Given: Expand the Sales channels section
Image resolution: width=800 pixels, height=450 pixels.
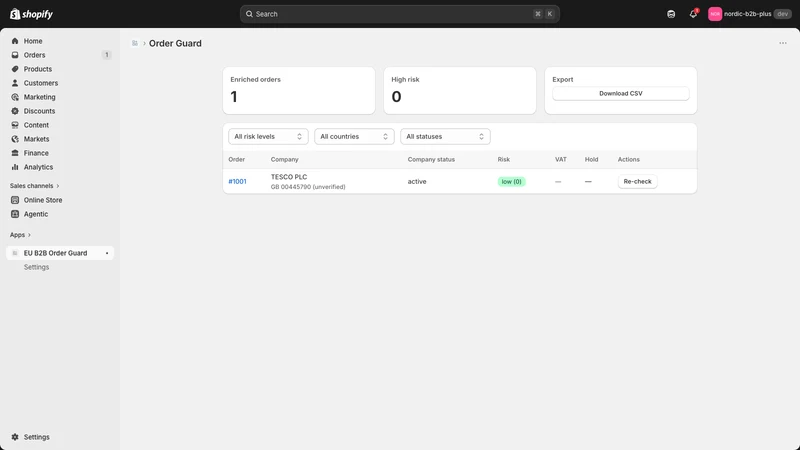Looking at the screenshot, I should coord(34,186).
